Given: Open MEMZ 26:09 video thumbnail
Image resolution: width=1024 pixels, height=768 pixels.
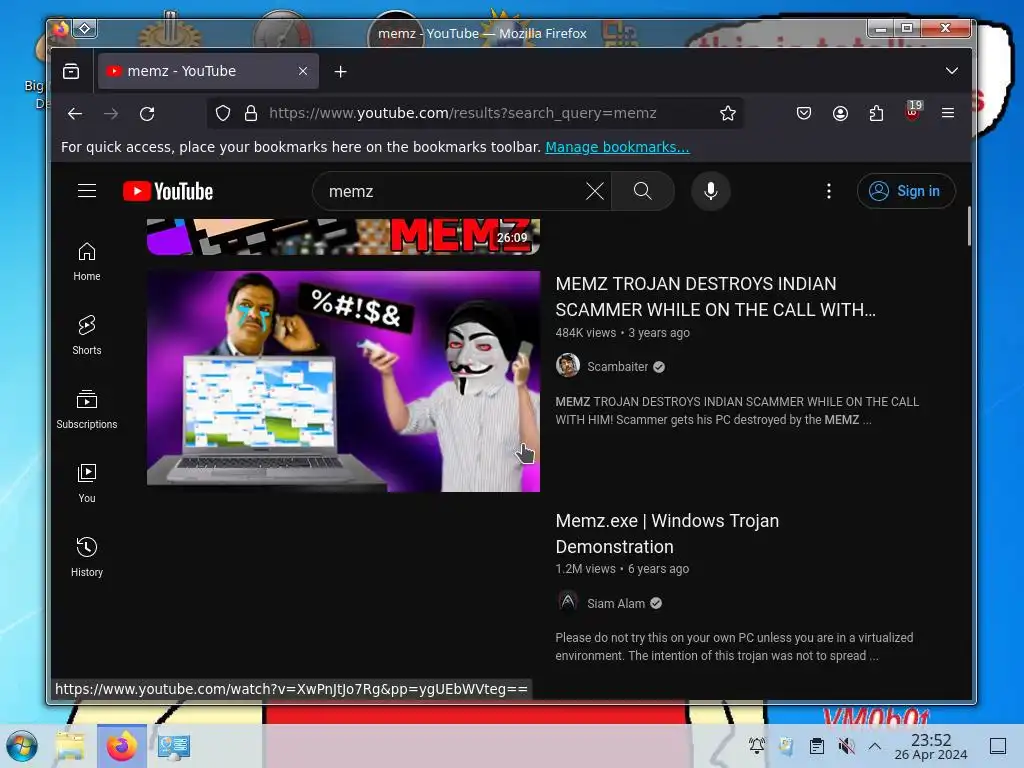Looking at the screenshot, I should click(344, 236).
